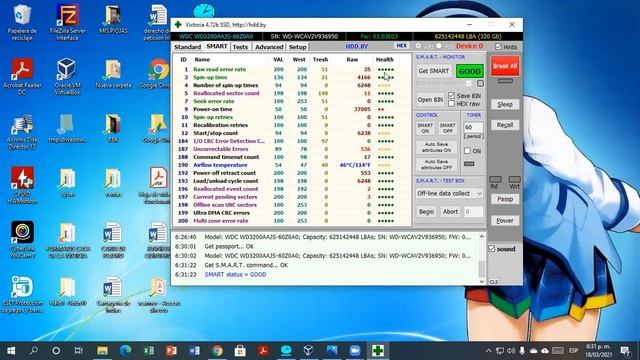
Task: Click the Get SMART button
Action: pos(433,71)
